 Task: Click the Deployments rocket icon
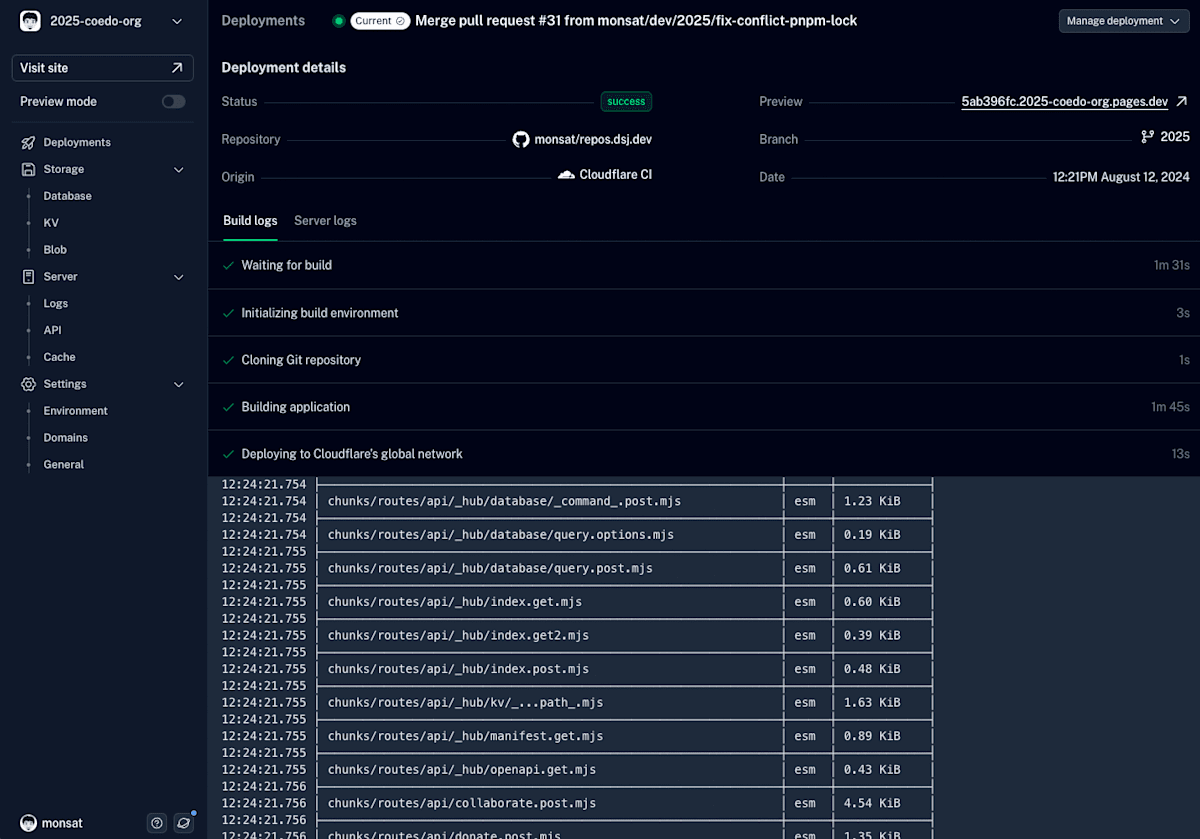pyautogui.click(x=28, y=143)
